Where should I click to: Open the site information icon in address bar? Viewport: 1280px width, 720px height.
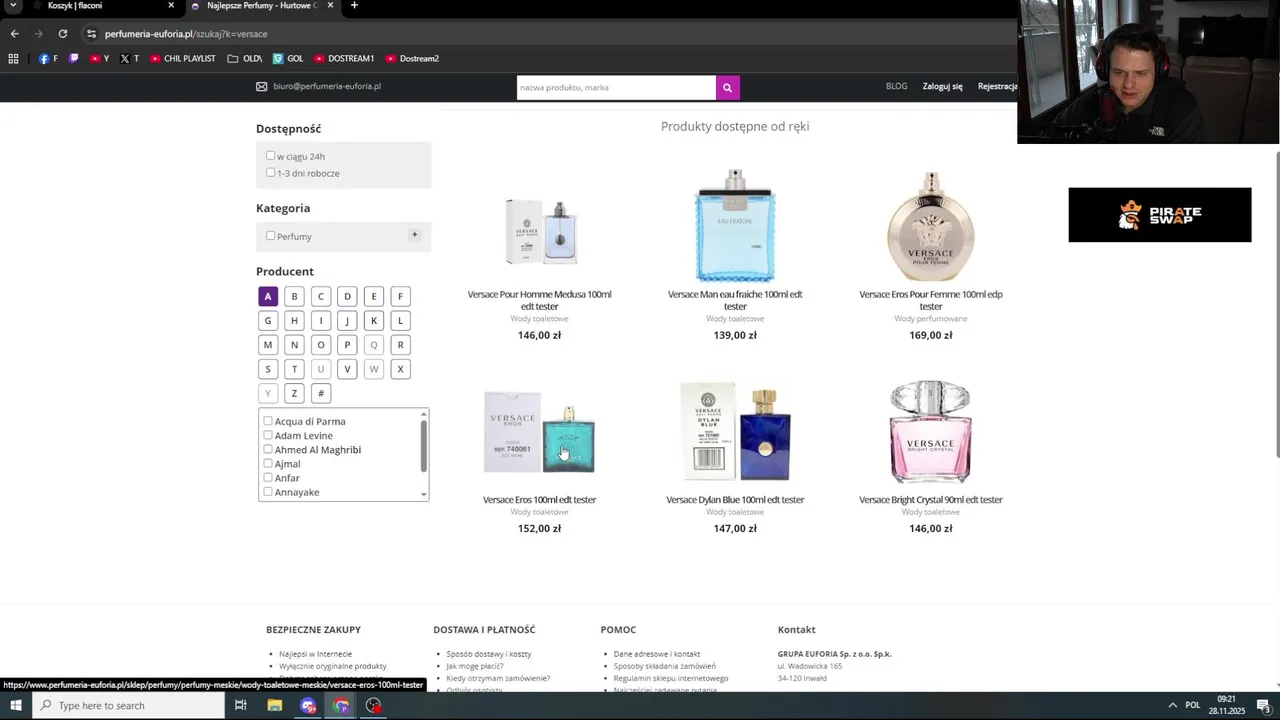(x=91, y=34)
